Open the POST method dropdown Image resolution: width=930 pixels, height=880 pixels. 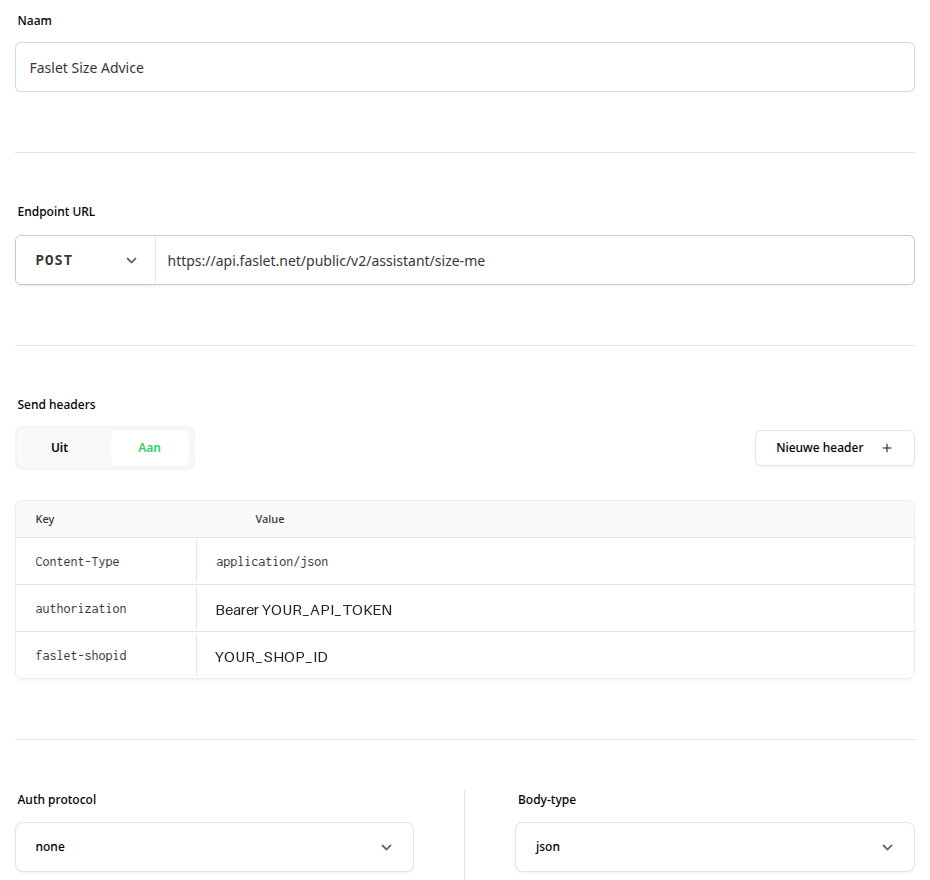[85, 260]
